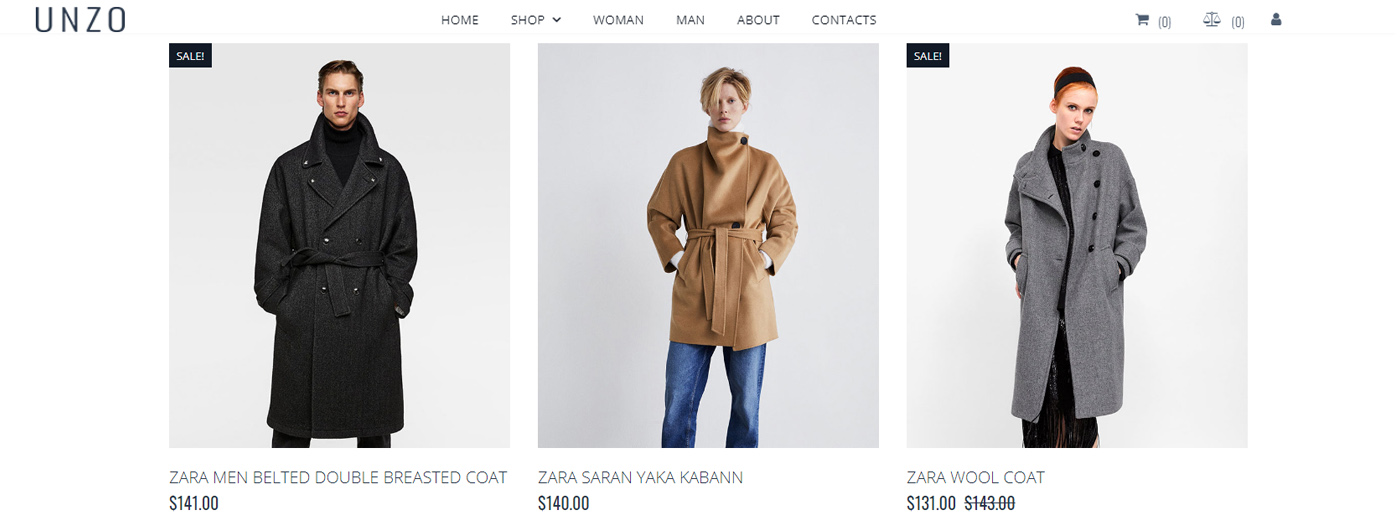1400x515 pixels.
Task: Open the ABOUT page link
Action: tap(758, 20)
